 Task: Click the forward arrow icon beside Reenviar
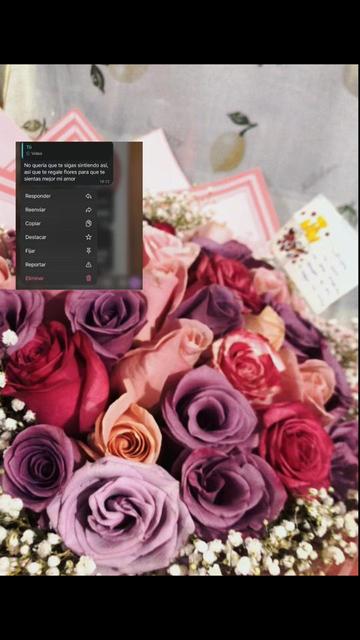tap(89, 210)
